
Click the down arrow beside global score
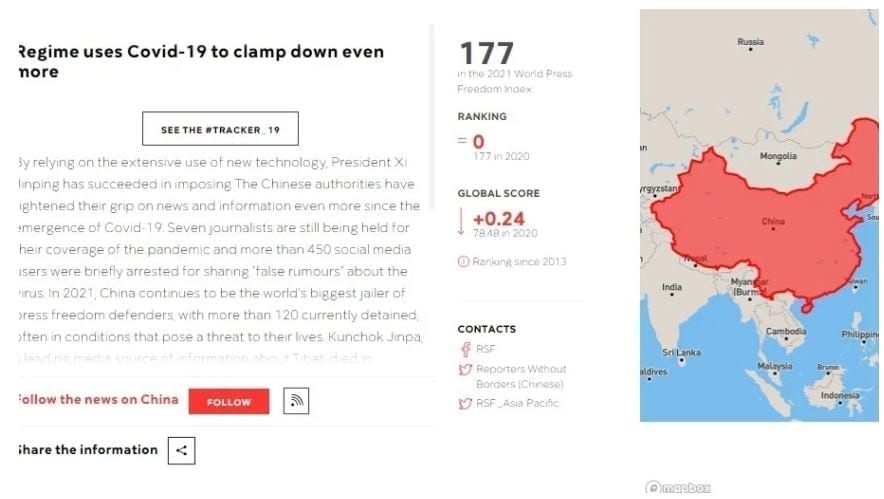click(462, 221)
